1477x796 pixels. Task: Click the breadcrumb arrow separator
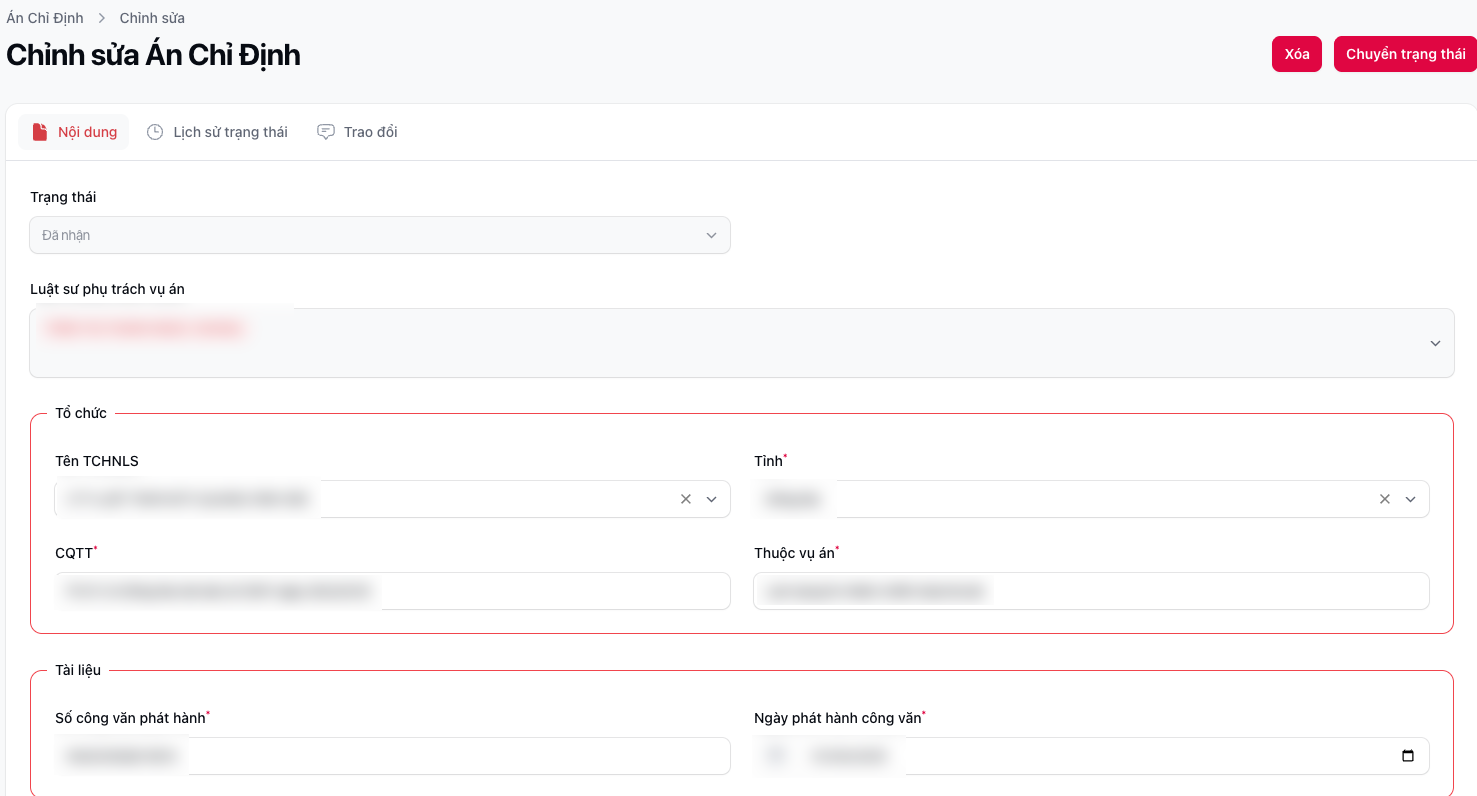[102, 18]
